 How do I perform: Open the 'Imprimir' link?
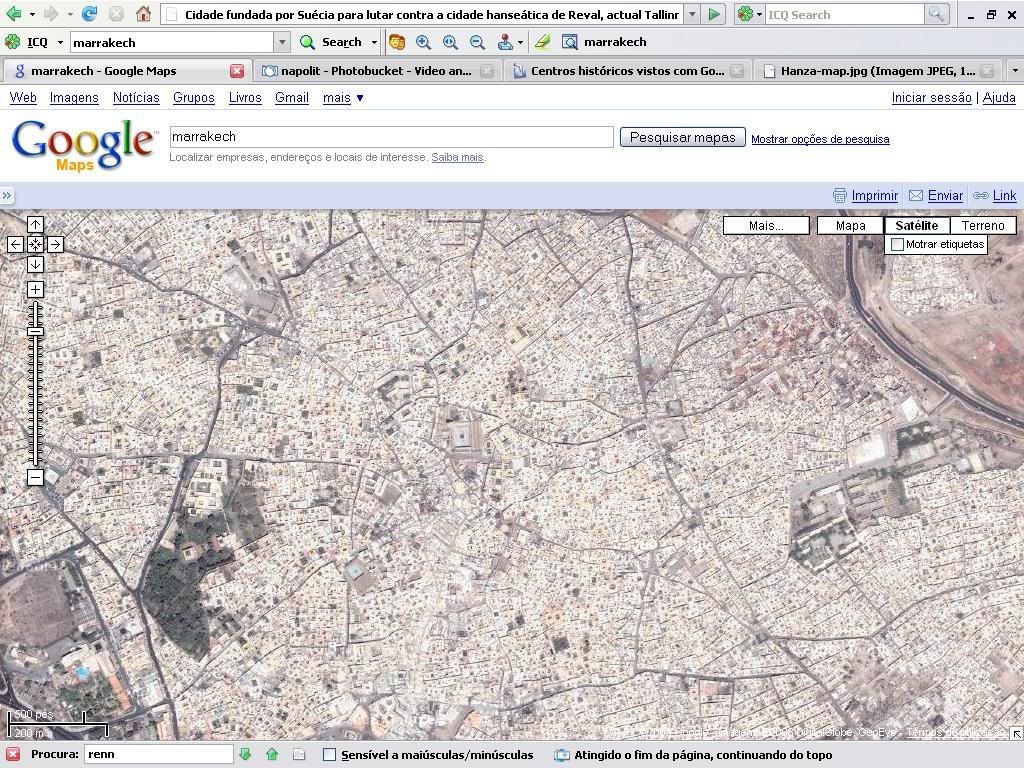[x=873, y=196]
